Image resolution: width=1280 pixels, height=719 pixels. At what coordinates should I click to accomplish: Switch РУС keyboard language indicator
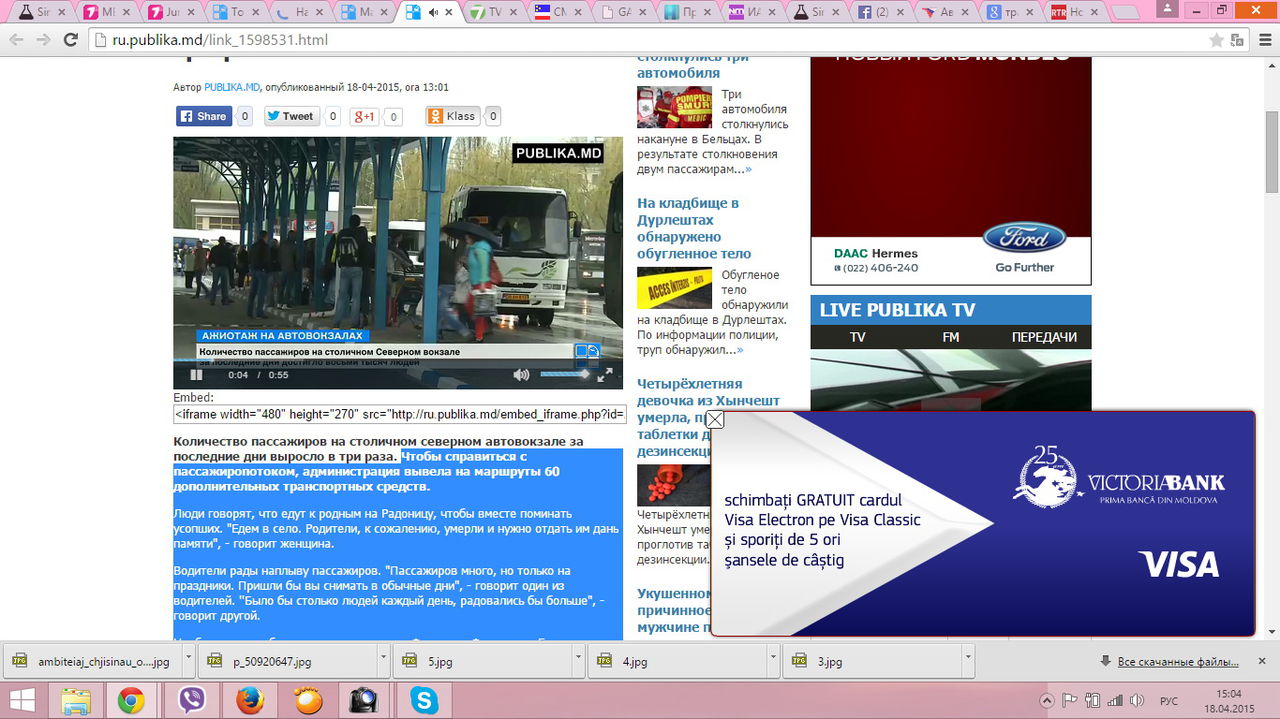point(1168,700)
